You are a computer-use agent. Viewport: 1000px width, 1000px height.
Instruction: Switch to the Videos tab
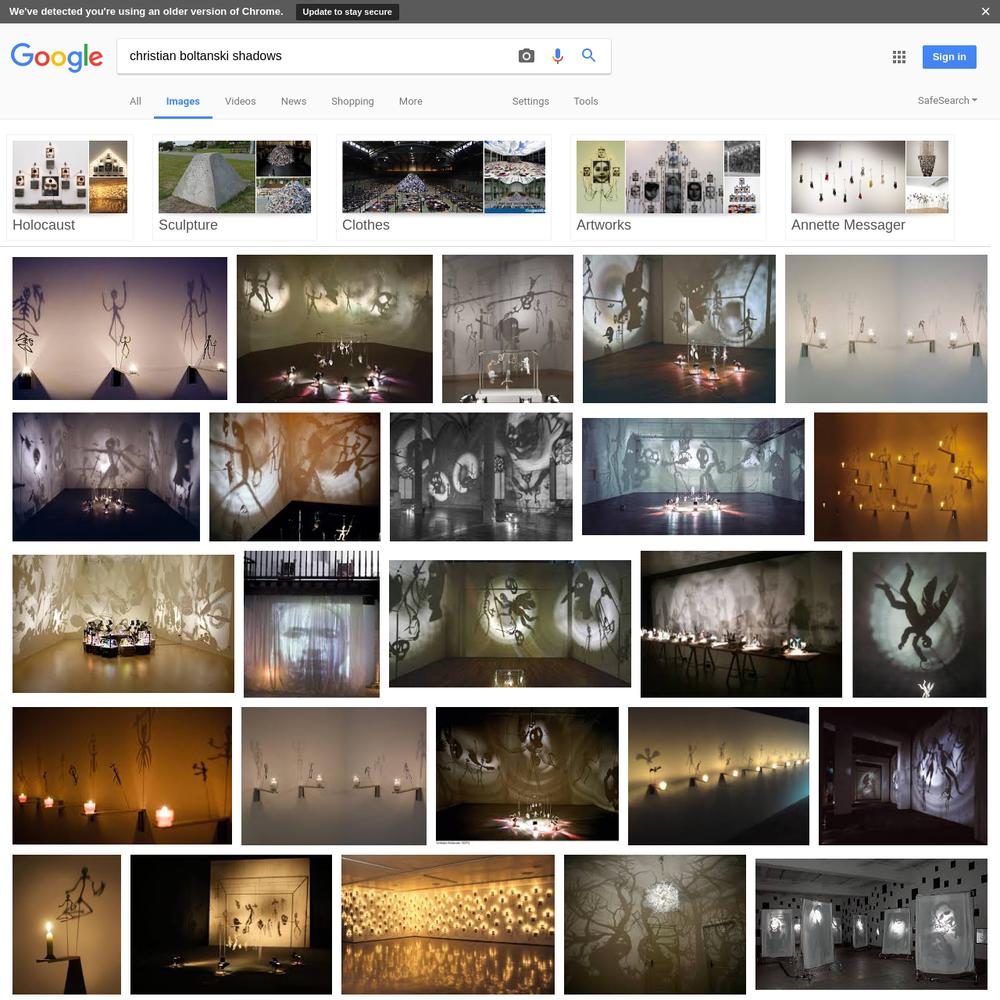(x=240, y=101)
